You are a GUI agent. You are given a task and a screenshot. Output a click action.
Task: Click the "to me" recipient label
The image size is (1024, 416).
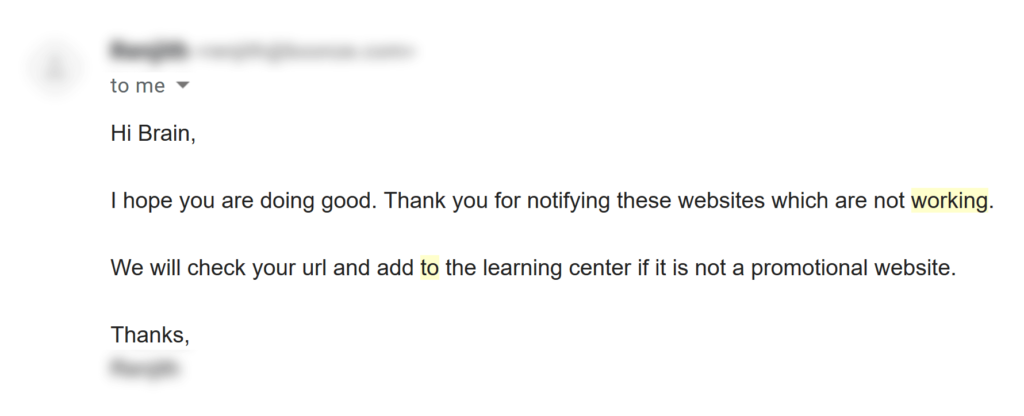138,86
